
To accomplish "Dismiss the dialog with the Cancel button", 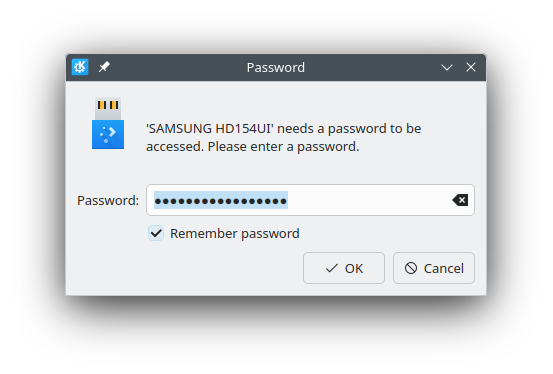I will pyautogui.click(x=434, y=268).
